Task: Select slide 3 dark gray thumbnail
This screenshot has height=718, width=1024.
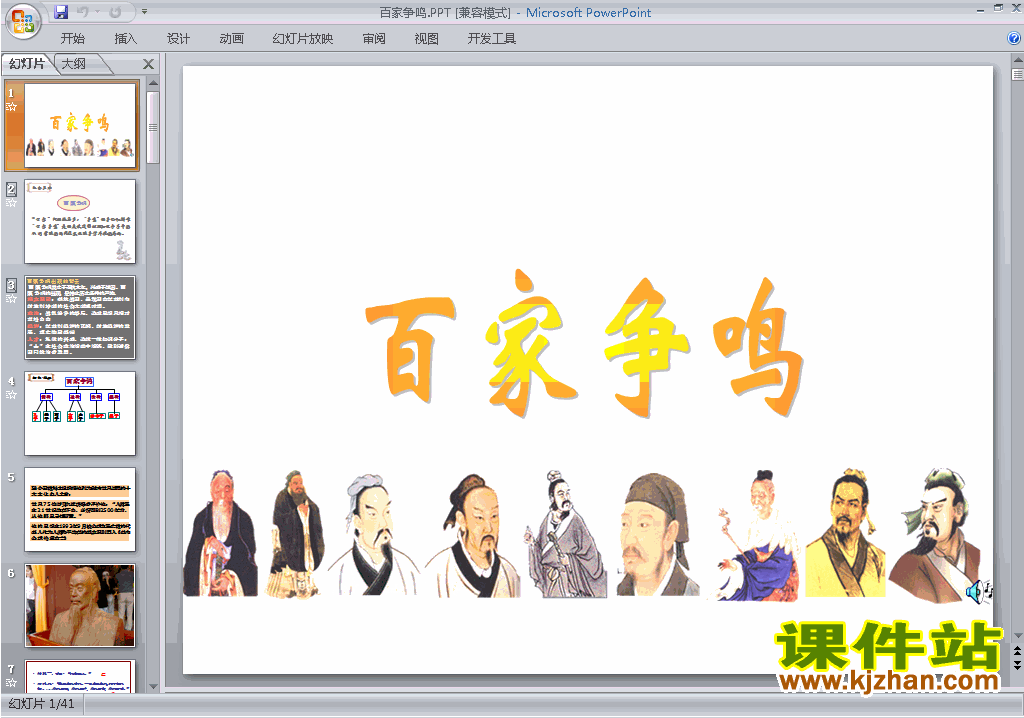Action: click(x=80, y=318)
